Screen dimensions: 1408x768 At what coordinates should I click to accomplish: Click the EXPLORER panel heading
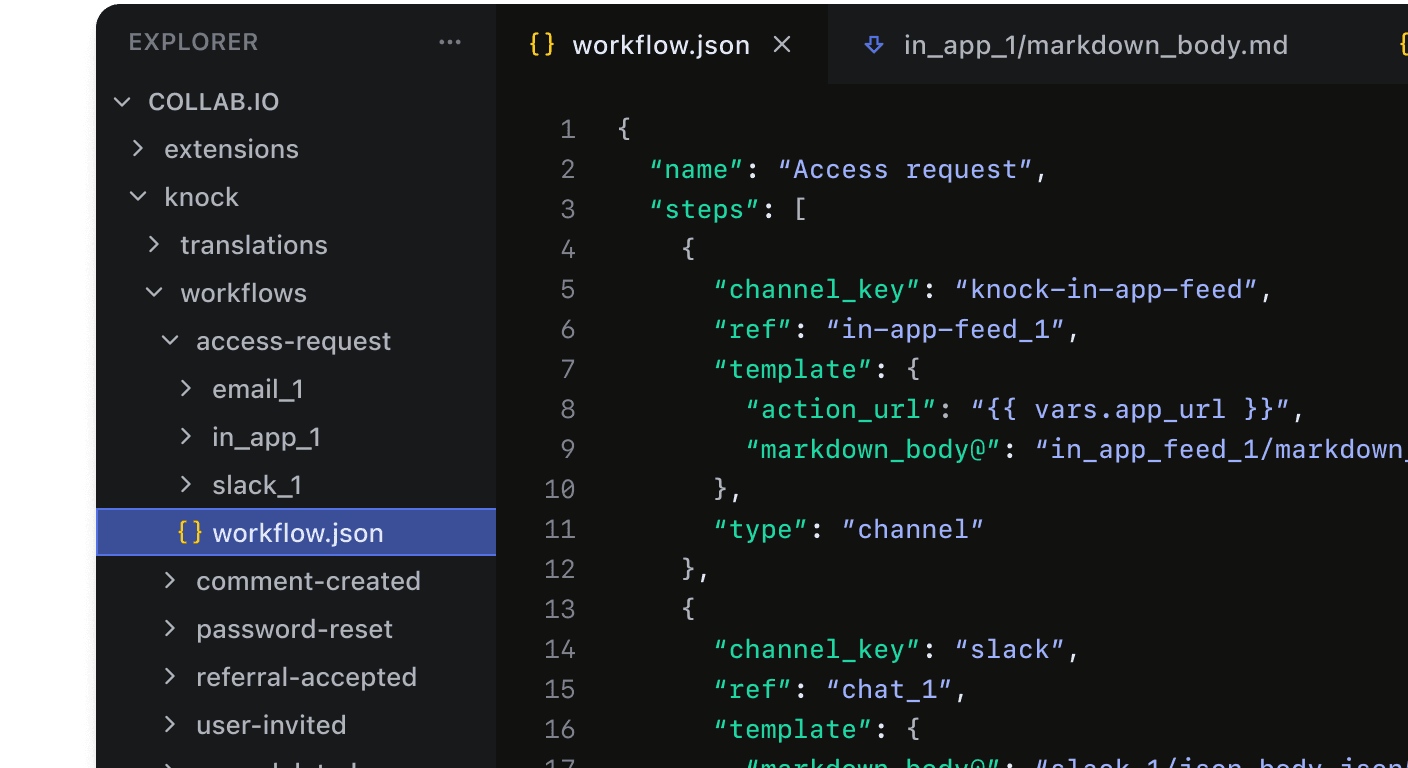click(193, 42)
